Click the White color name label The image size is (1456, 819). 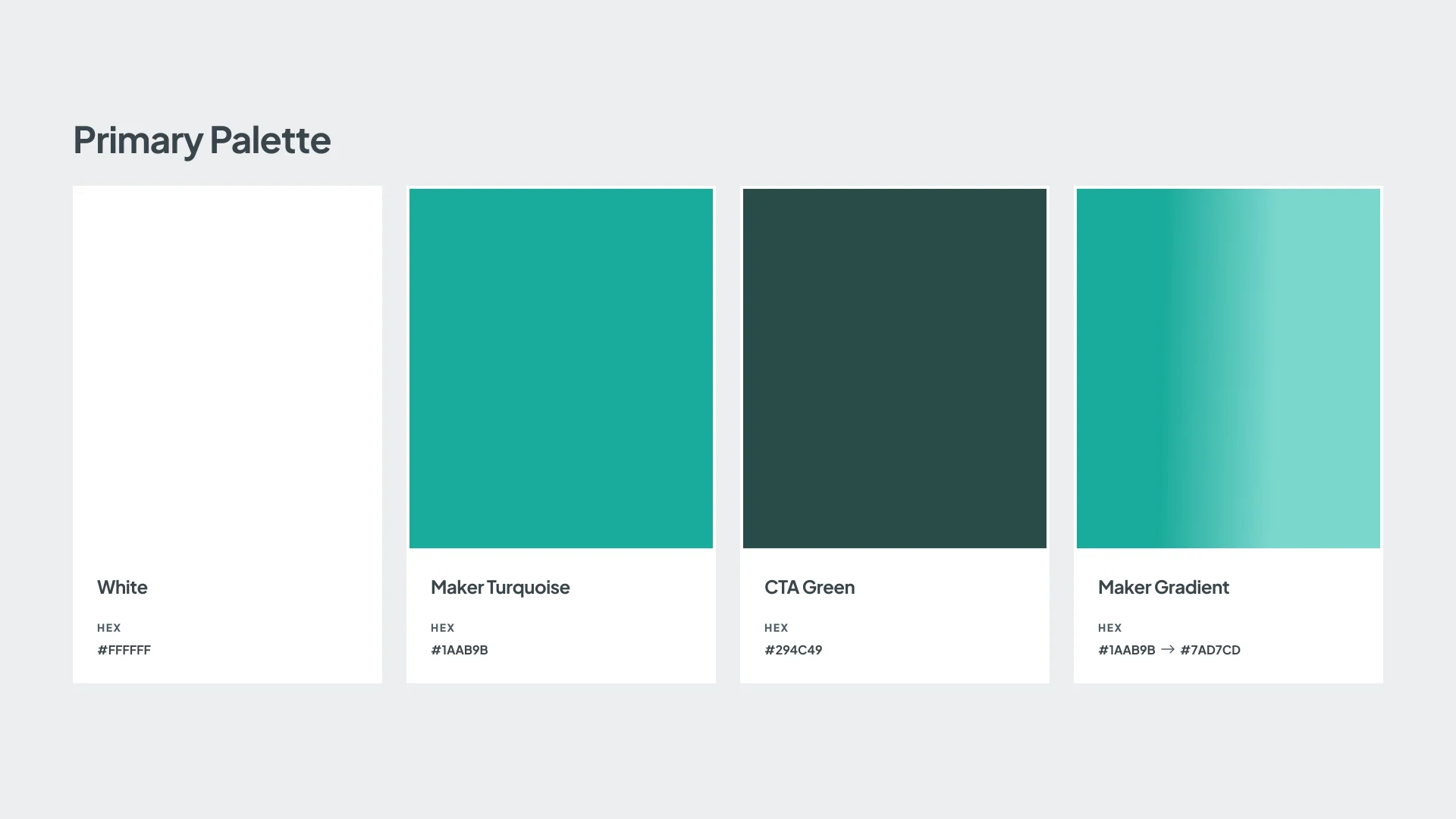pyautogui.click(x=122, y=587)
